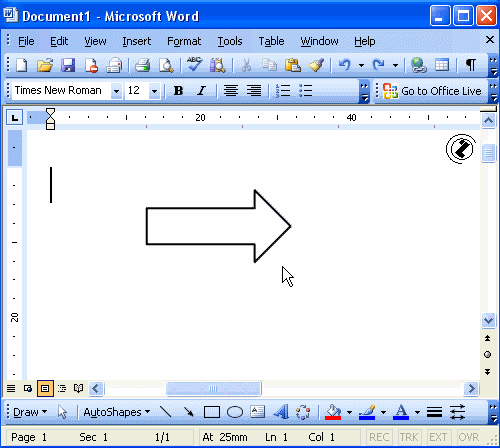This screenshot has height=448, width=500.
Task: Toggle Italic formatting
Action: pyautogui.click(x=201, y=90)
